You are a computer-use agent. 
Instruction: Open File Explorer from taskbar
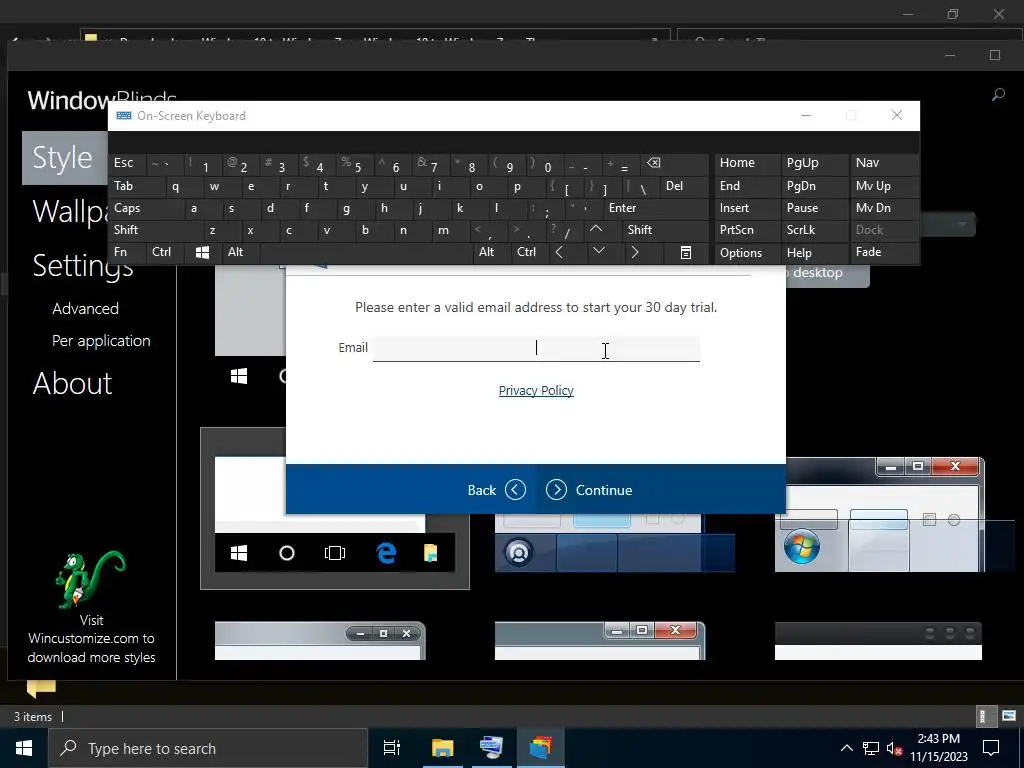(442, 748)
